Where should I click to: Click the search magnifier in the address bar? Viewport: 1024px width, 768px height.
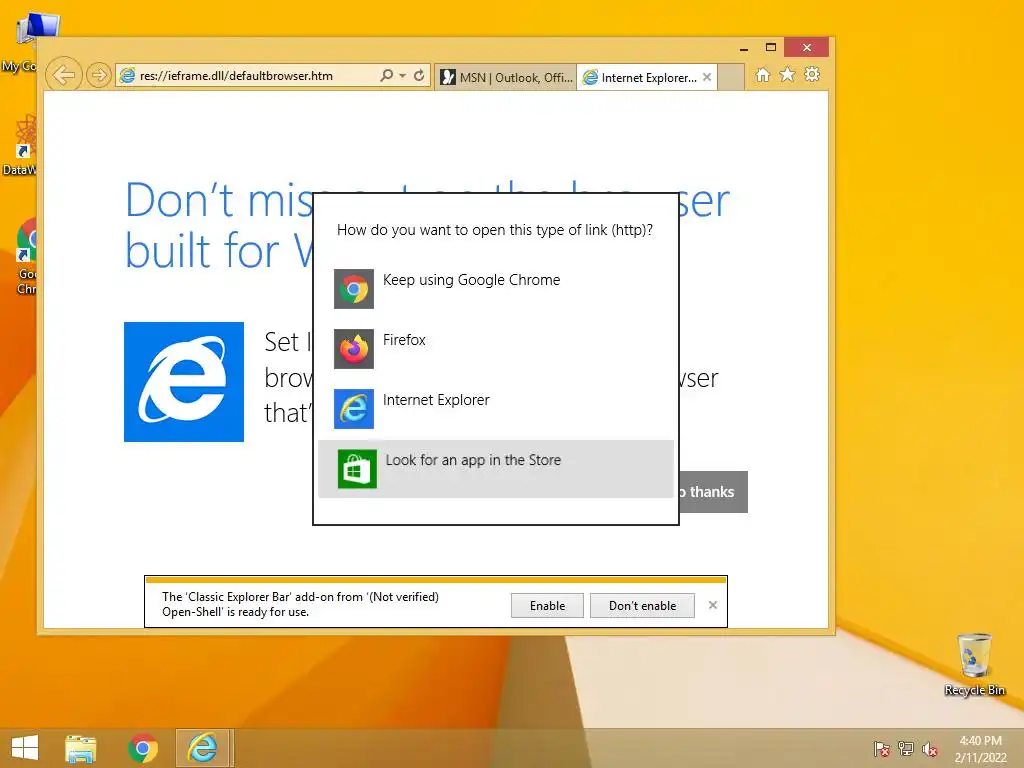pos(387,76)
